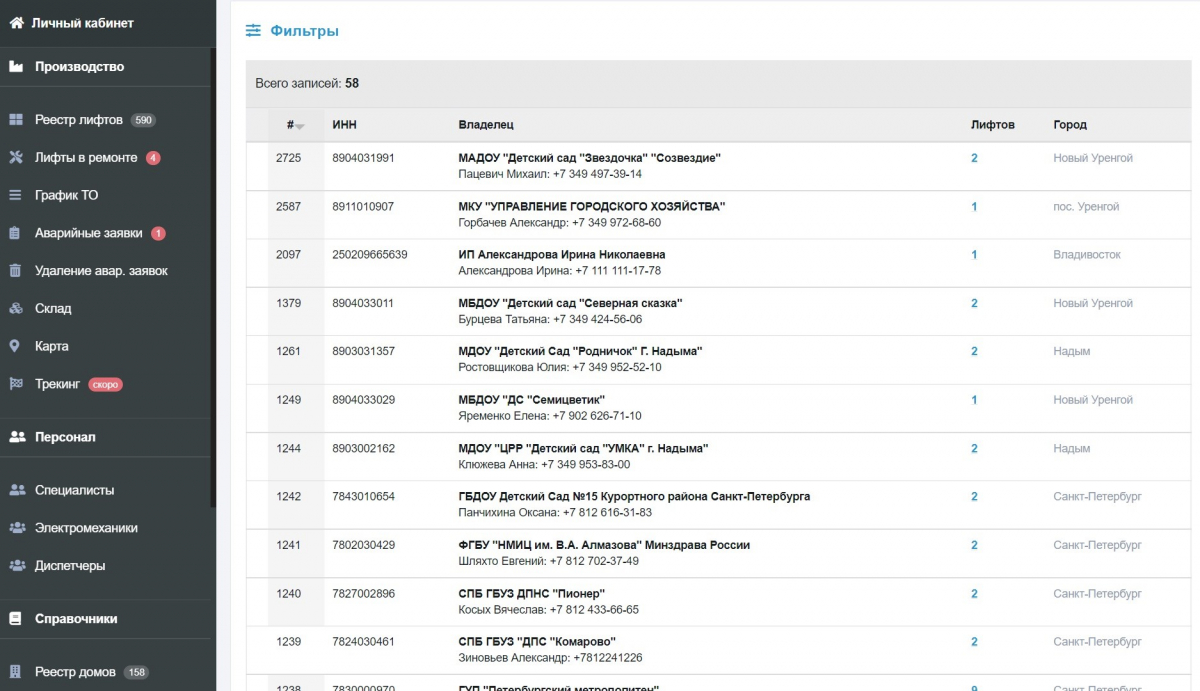Image resolution: width=1200 pixels, height=691 pixels.
Task: Click the list icon for График ТО
Action: click(x=16, y=195)
